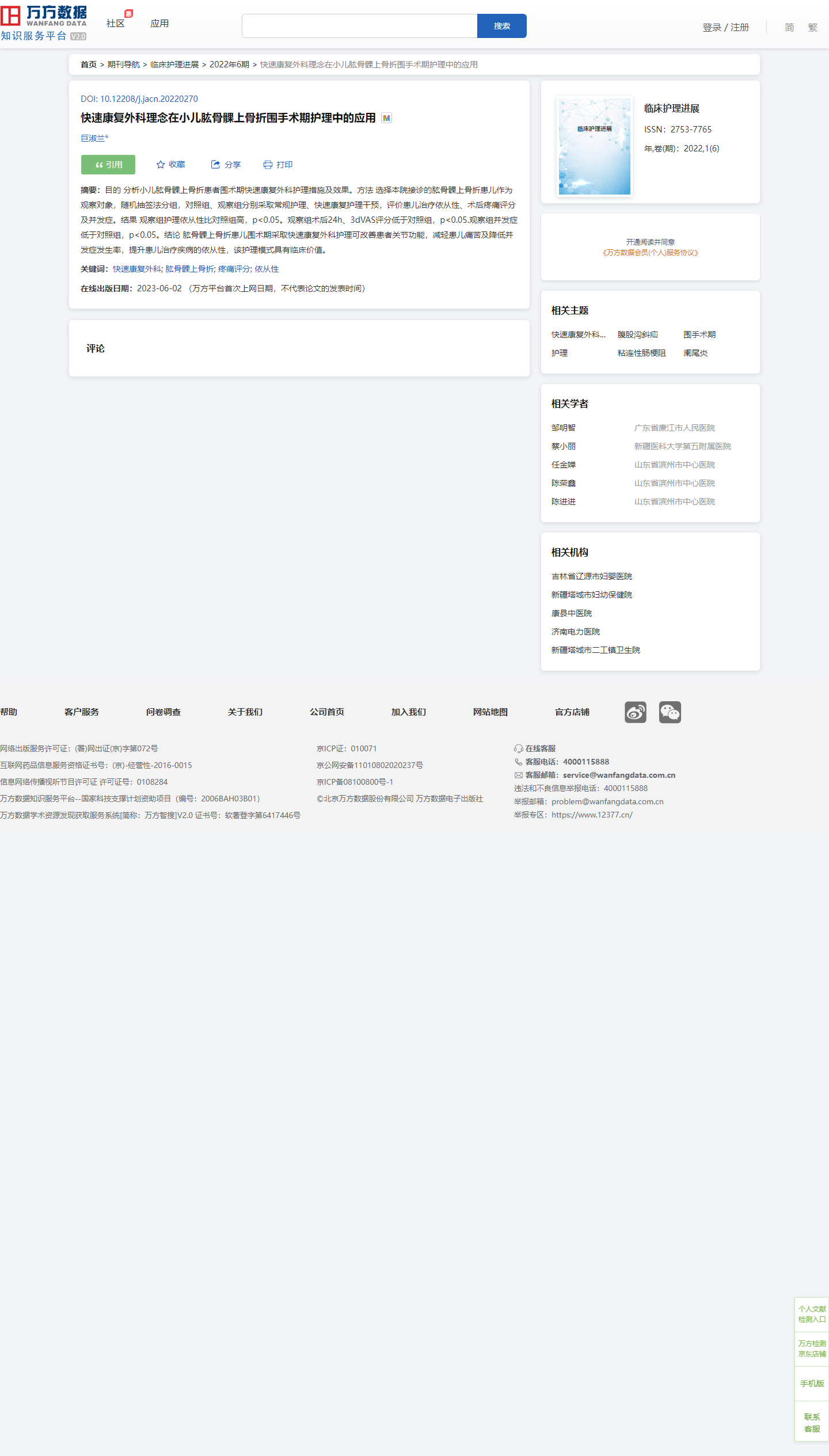Image resolution: width=829 pixels, height=1456 pixels.
Task: Open related topic 快速康复外科...
Action: pyautogui.click(x=579, y=334)
